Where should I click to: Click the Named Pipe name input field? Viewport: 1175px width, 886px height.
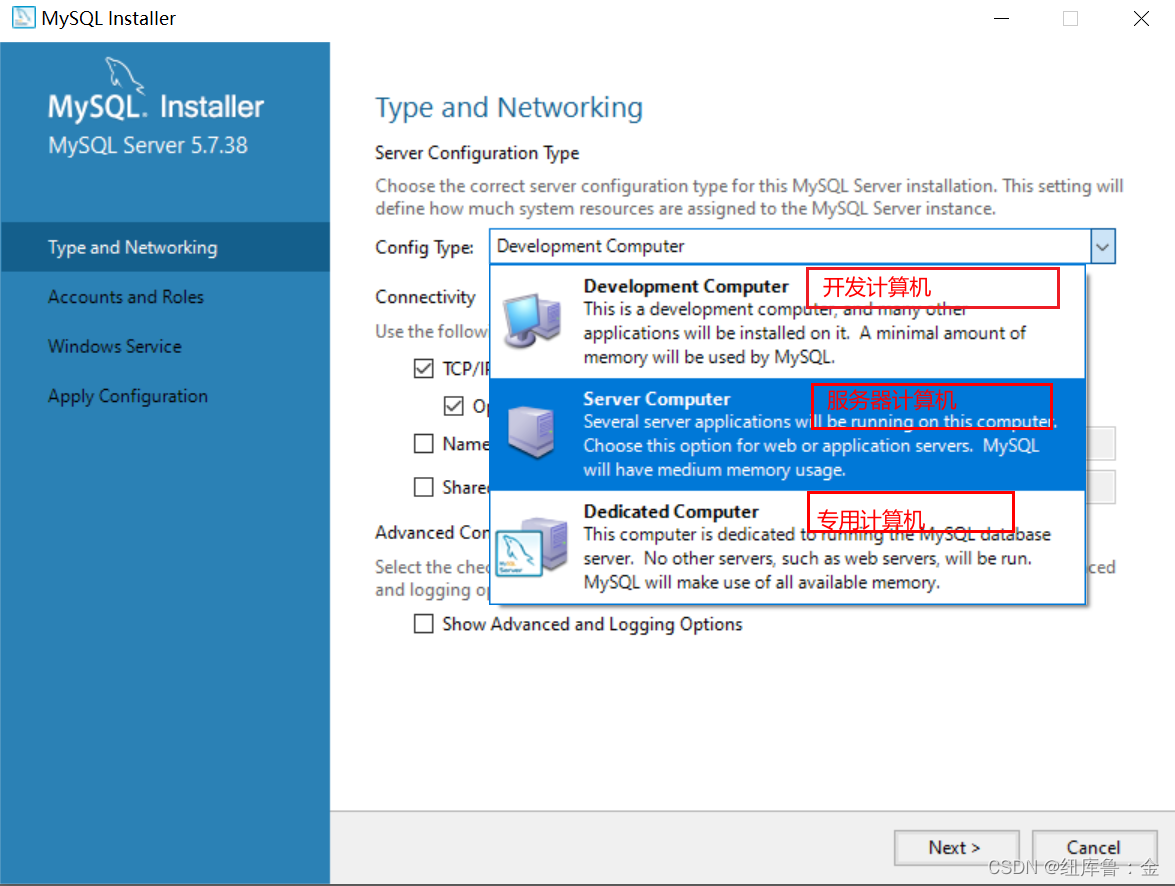point(1100,444)
